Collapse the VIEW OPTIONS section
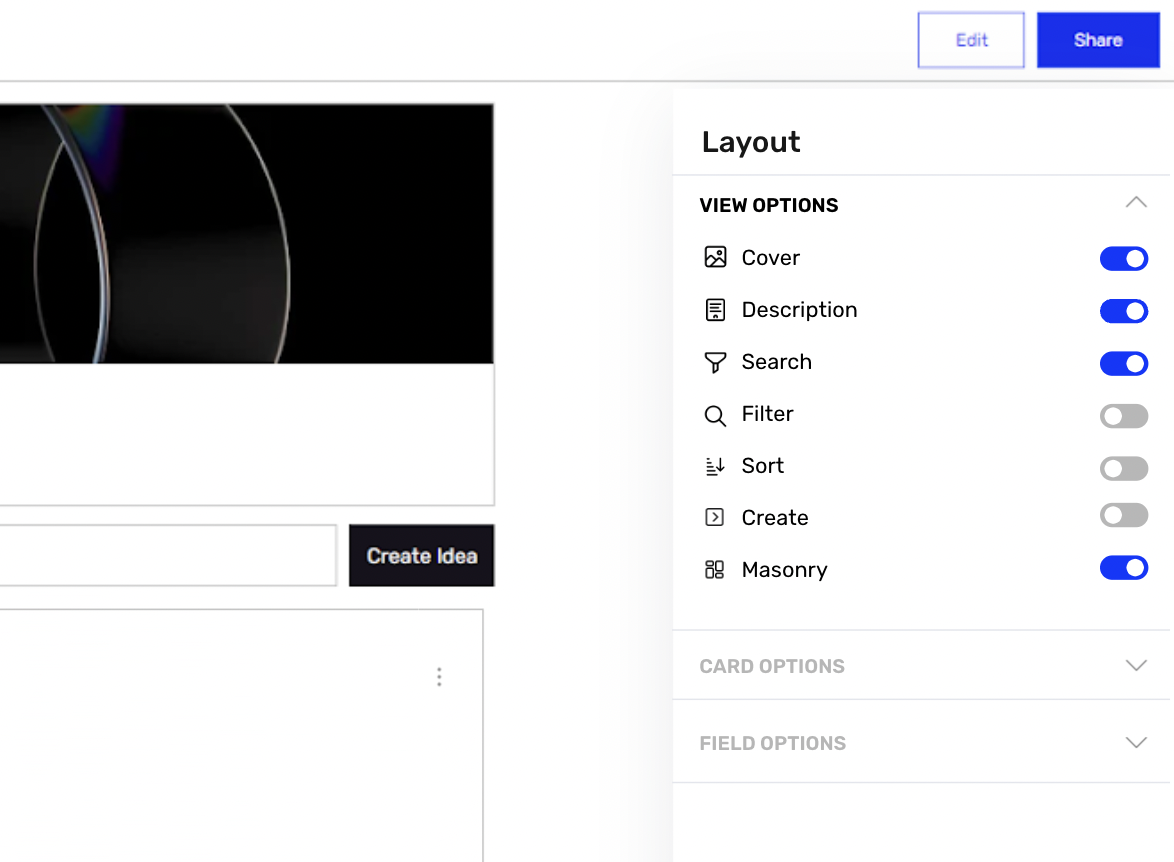Screen dimensions: 1174x862 point(1136,202)
